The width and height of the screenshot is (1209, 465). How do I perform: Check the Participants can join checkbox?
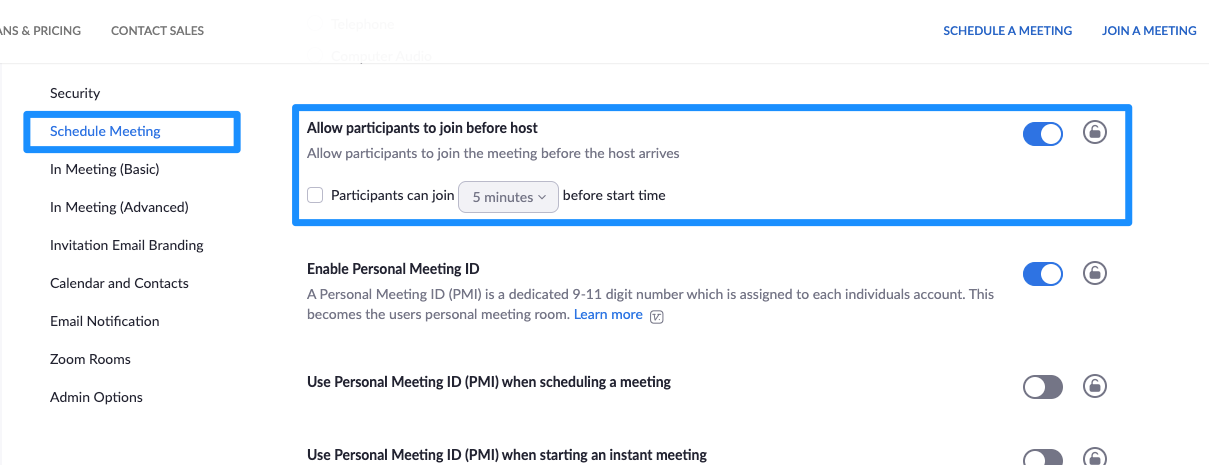315,196
